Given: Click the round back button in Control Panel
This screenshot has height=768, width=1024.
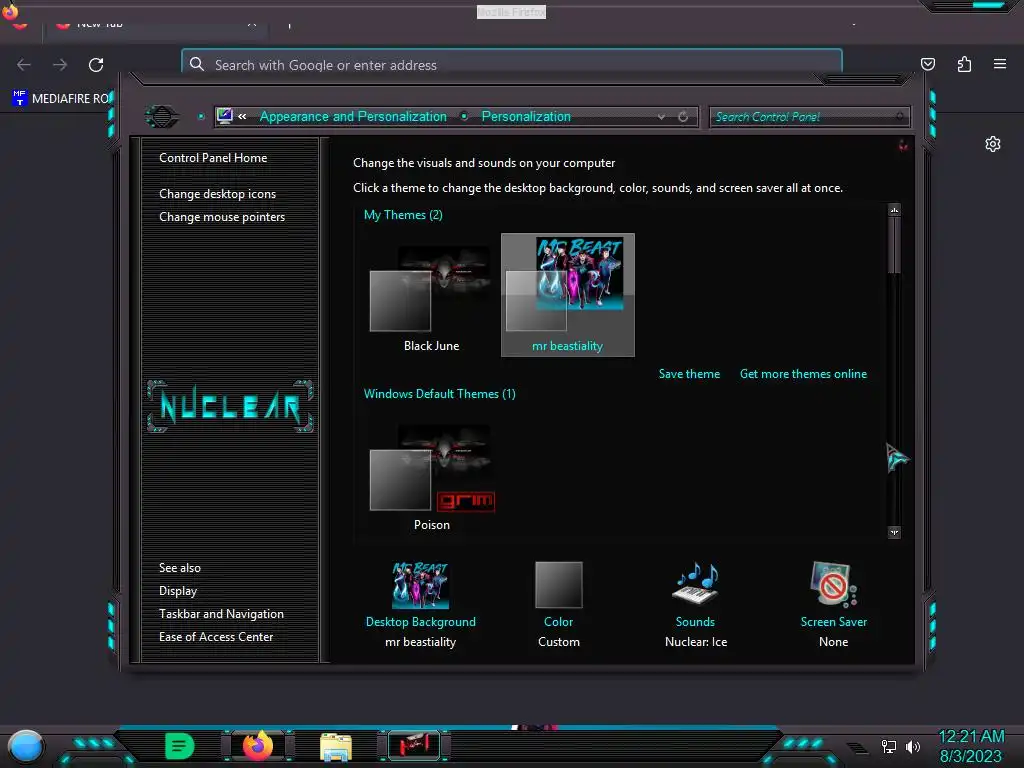Looking at the screenshot, I should [x=161, y=117].
